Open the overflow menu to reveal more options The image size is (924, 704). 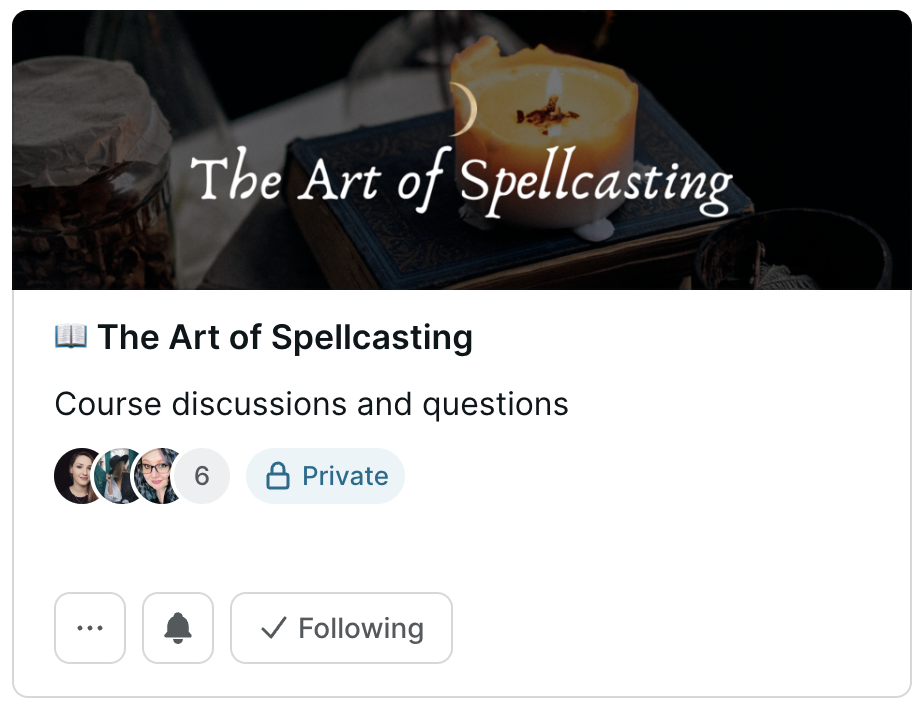90,628
